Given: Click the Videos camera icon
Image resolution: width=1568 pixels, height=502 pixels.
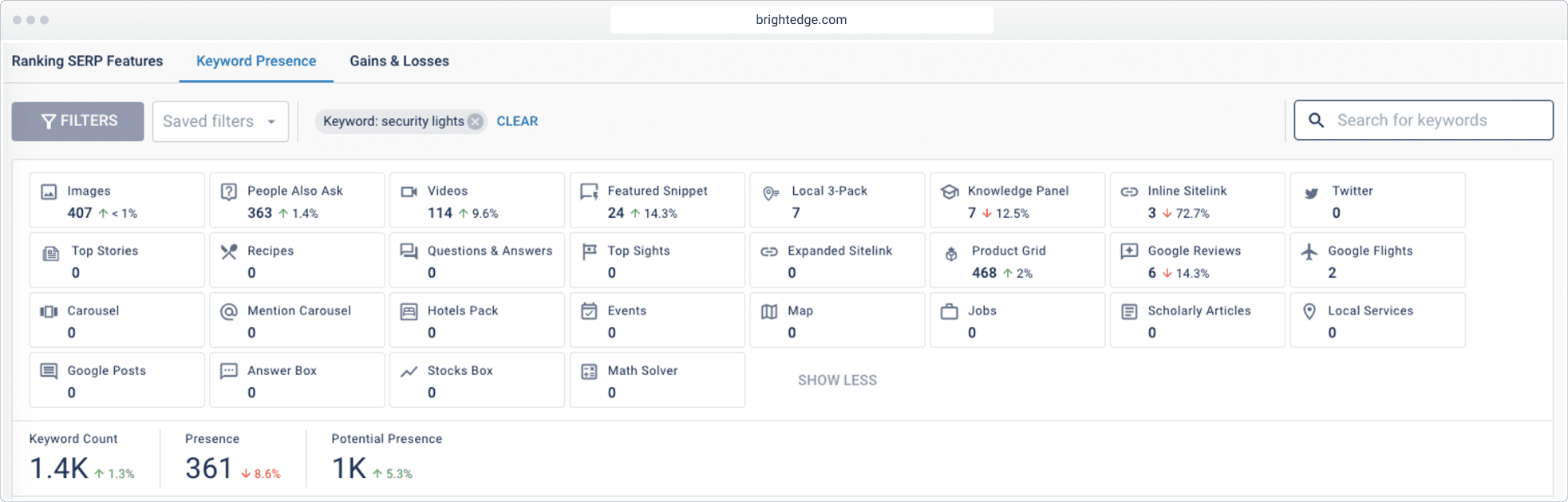Looking at the screenshot, I should pos(409,192).
